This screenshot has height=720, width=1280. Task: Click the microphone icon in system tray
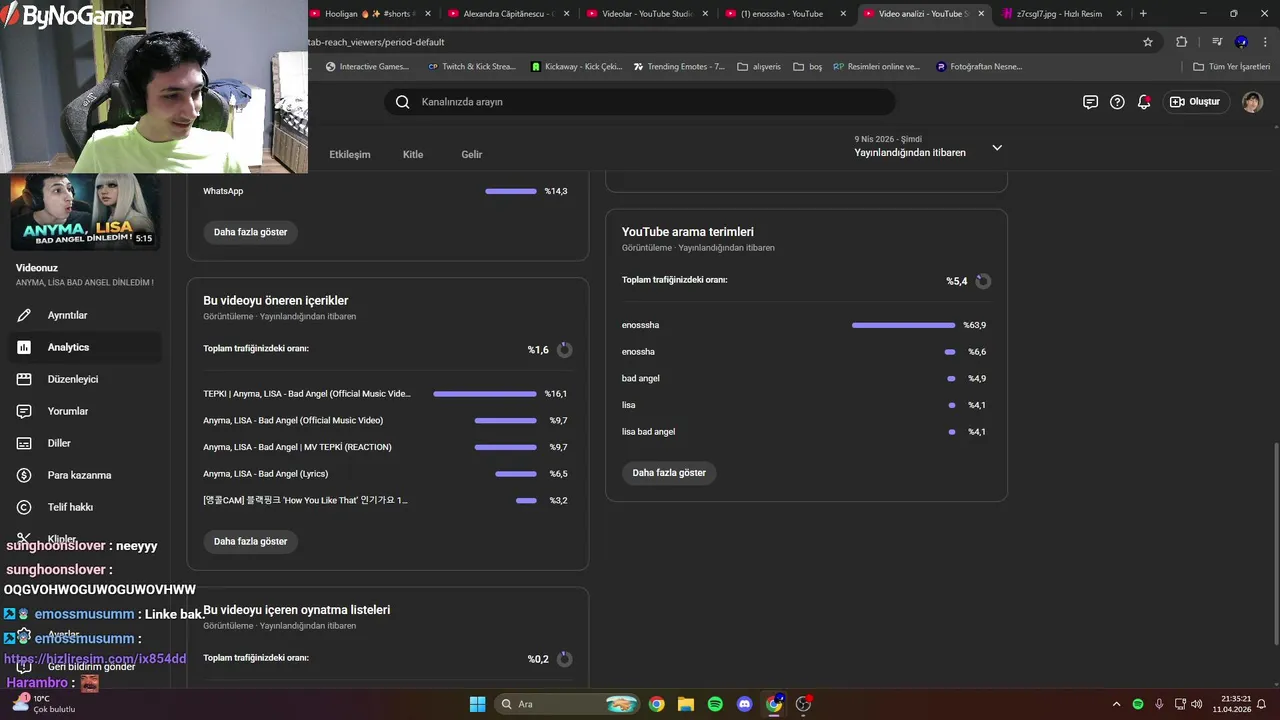[x=1159, y=704]
